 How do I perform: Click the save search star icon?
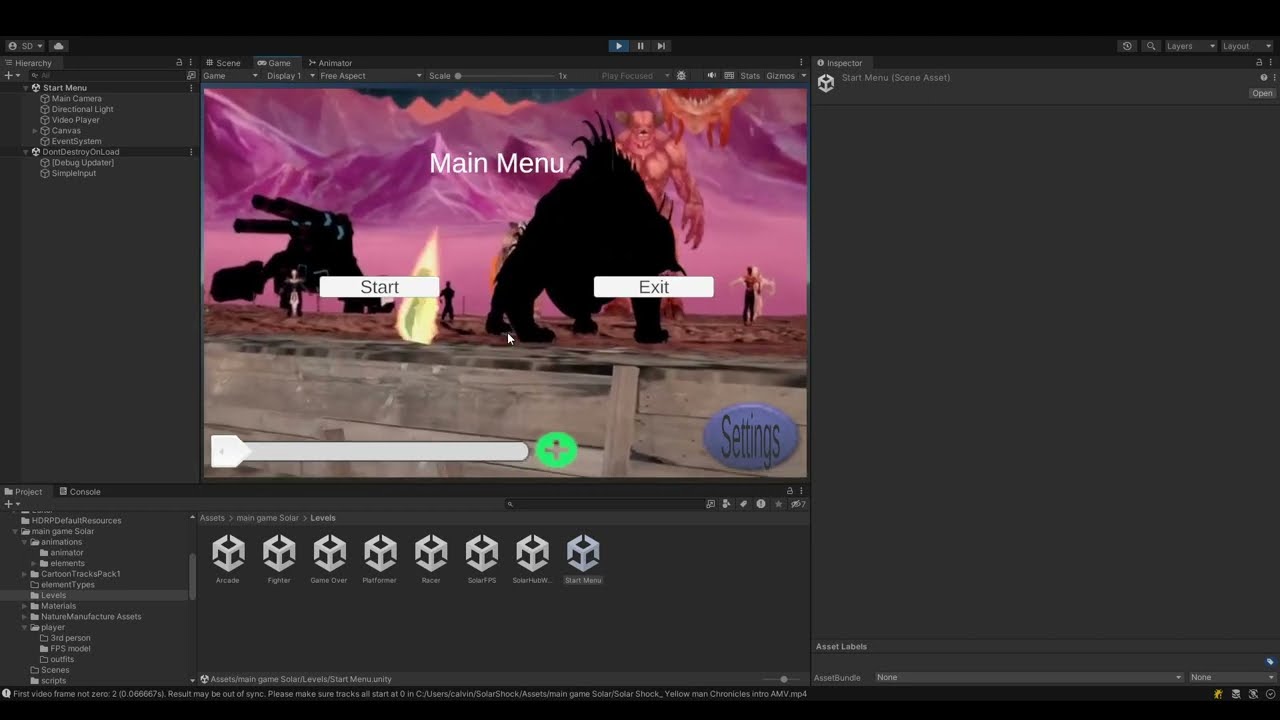point(779,504)
